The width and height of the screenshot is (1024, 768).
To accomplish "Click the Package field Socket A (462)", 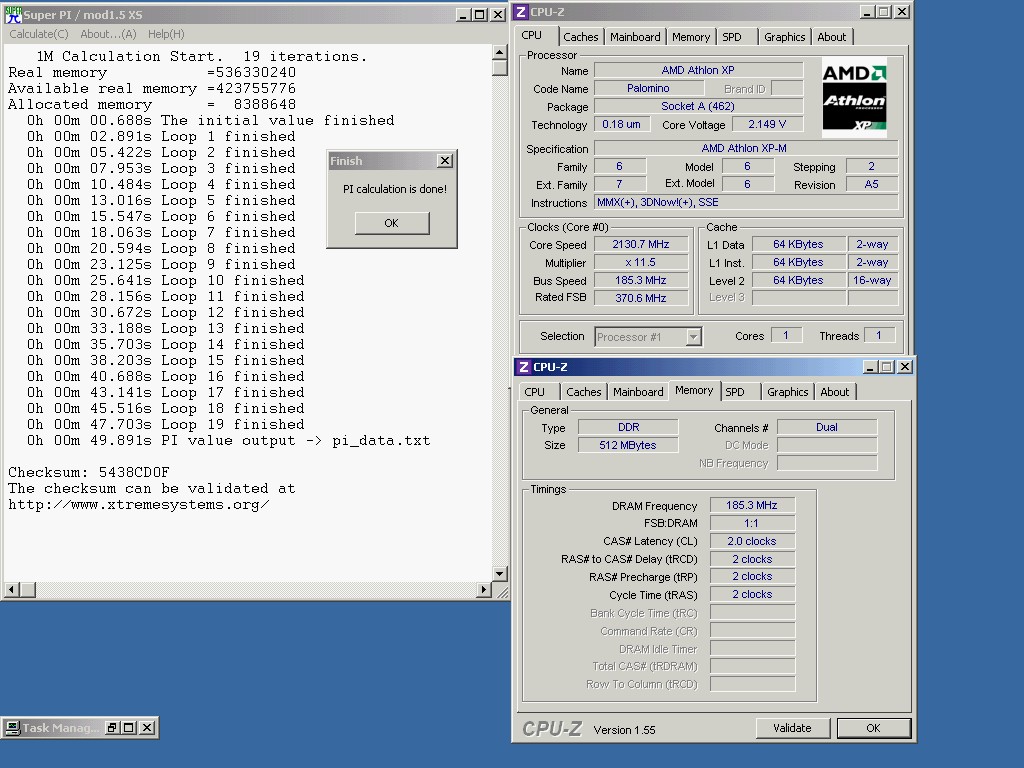I will (698, 106).
